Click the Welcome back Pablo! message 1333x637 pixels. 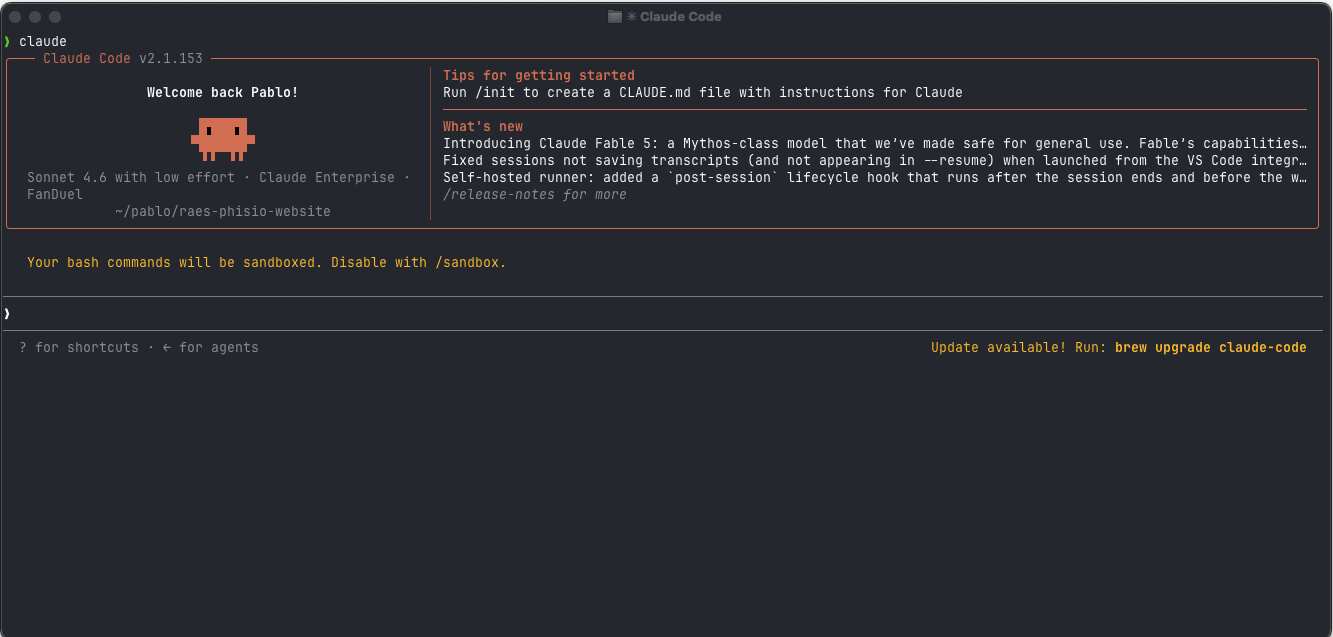(x=222, y=92)
